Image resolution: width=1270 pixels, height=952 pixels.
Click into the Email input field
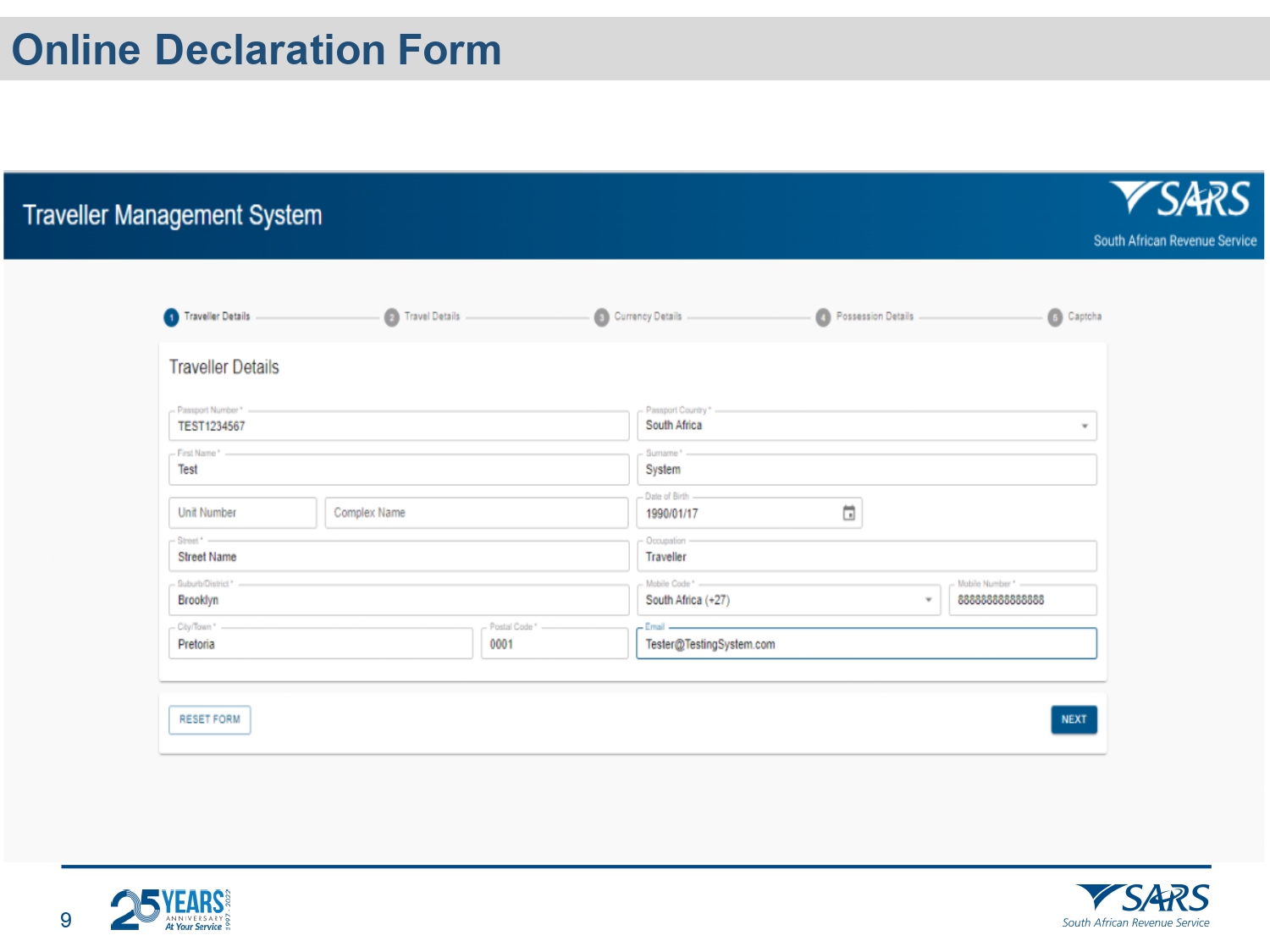[865, 644]
